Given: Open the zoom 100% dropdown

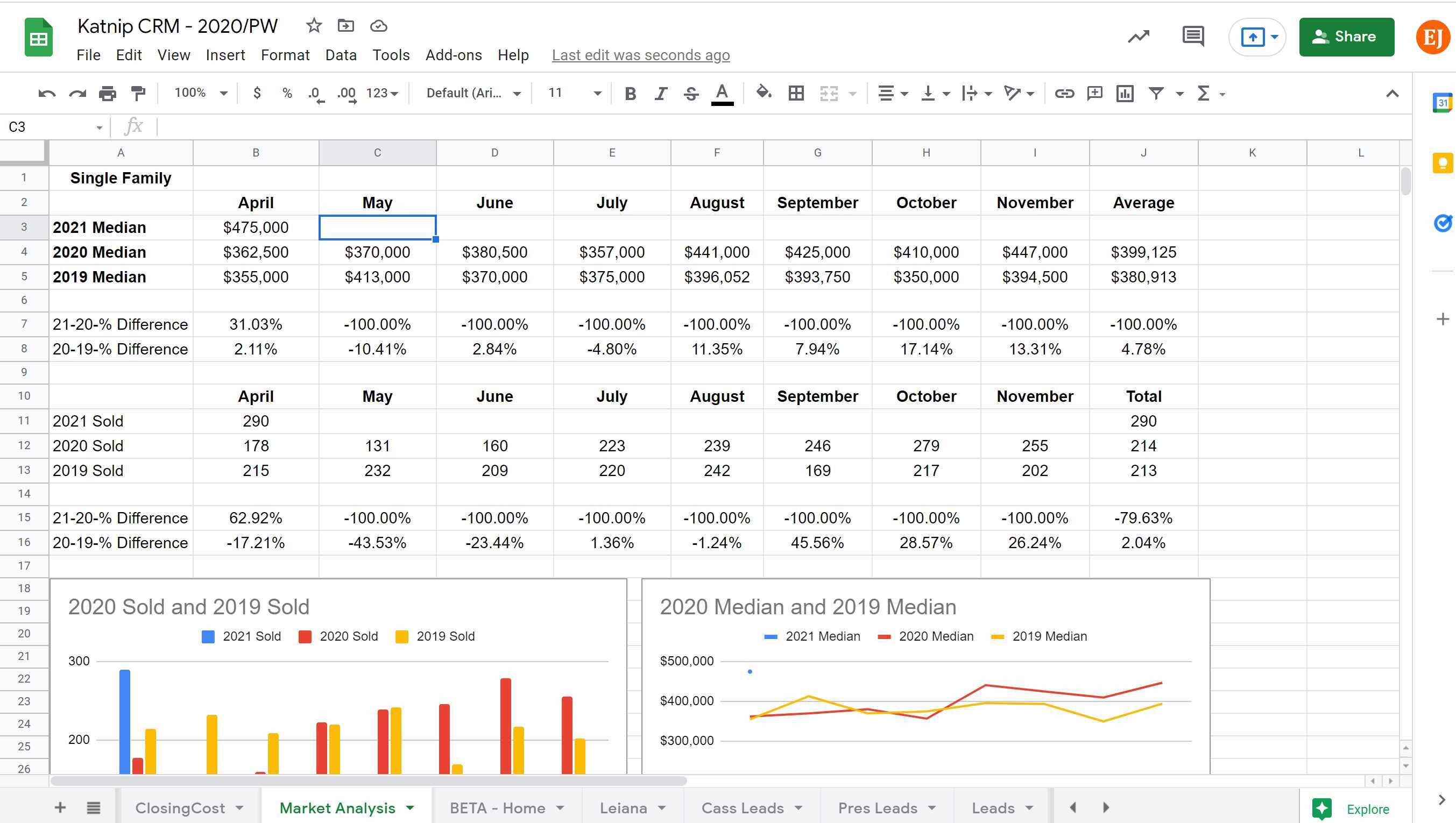Looking at the screenshot, I should [200, 93].
